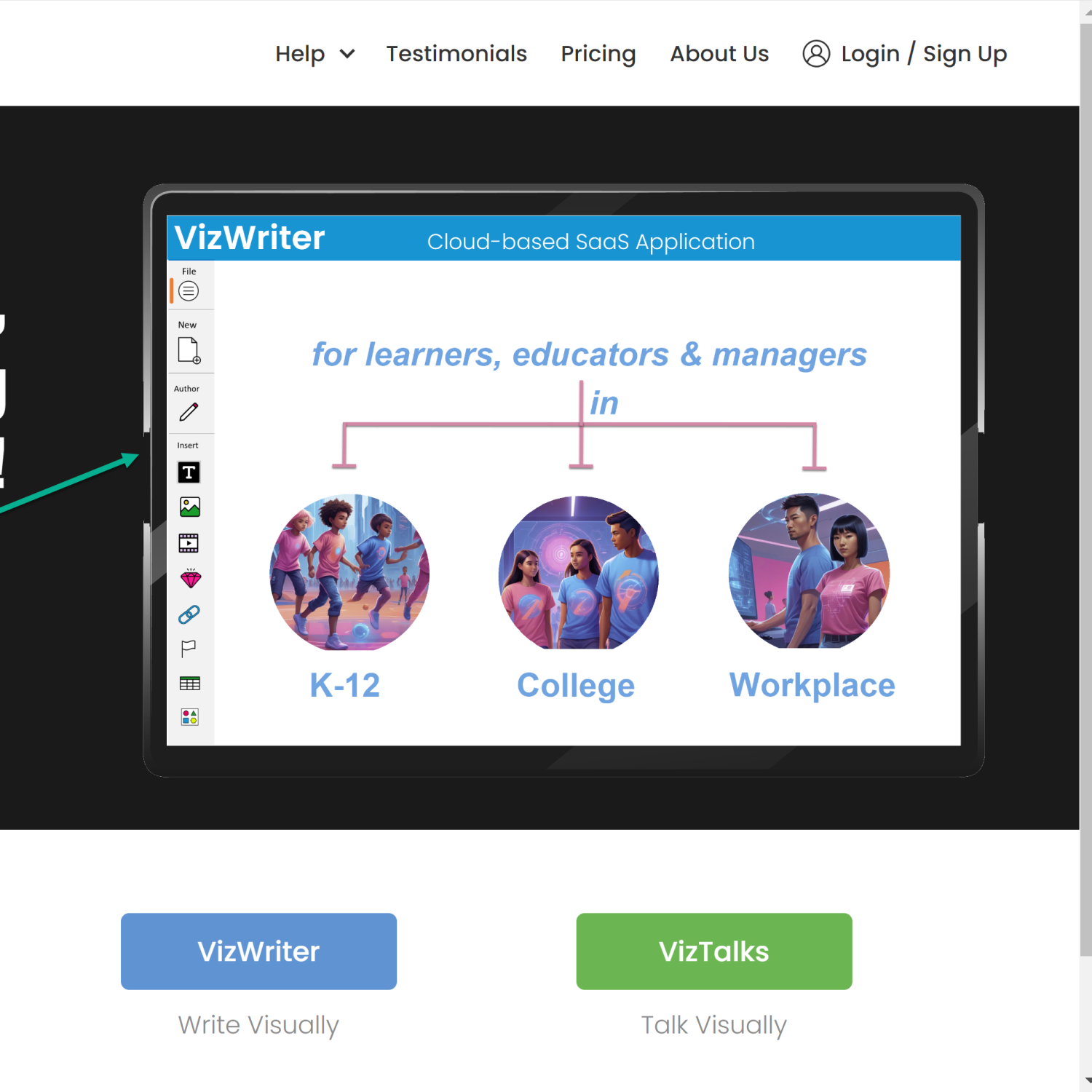This screenshot has height=1092, width=1092.
Task: Open the Testimonials page
Action: pos(456,54)
